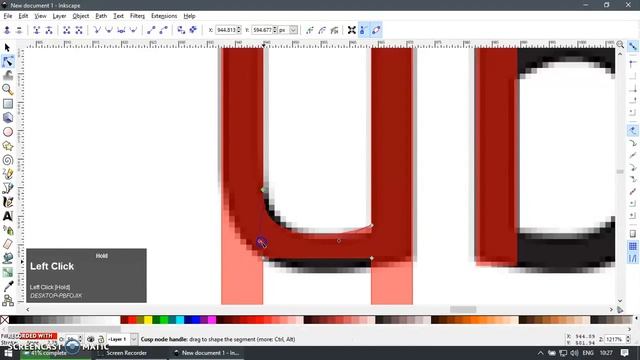
Task: Click the Y coordinate spinner arrows
Action: pyautogui.click(x=275, y=30)
